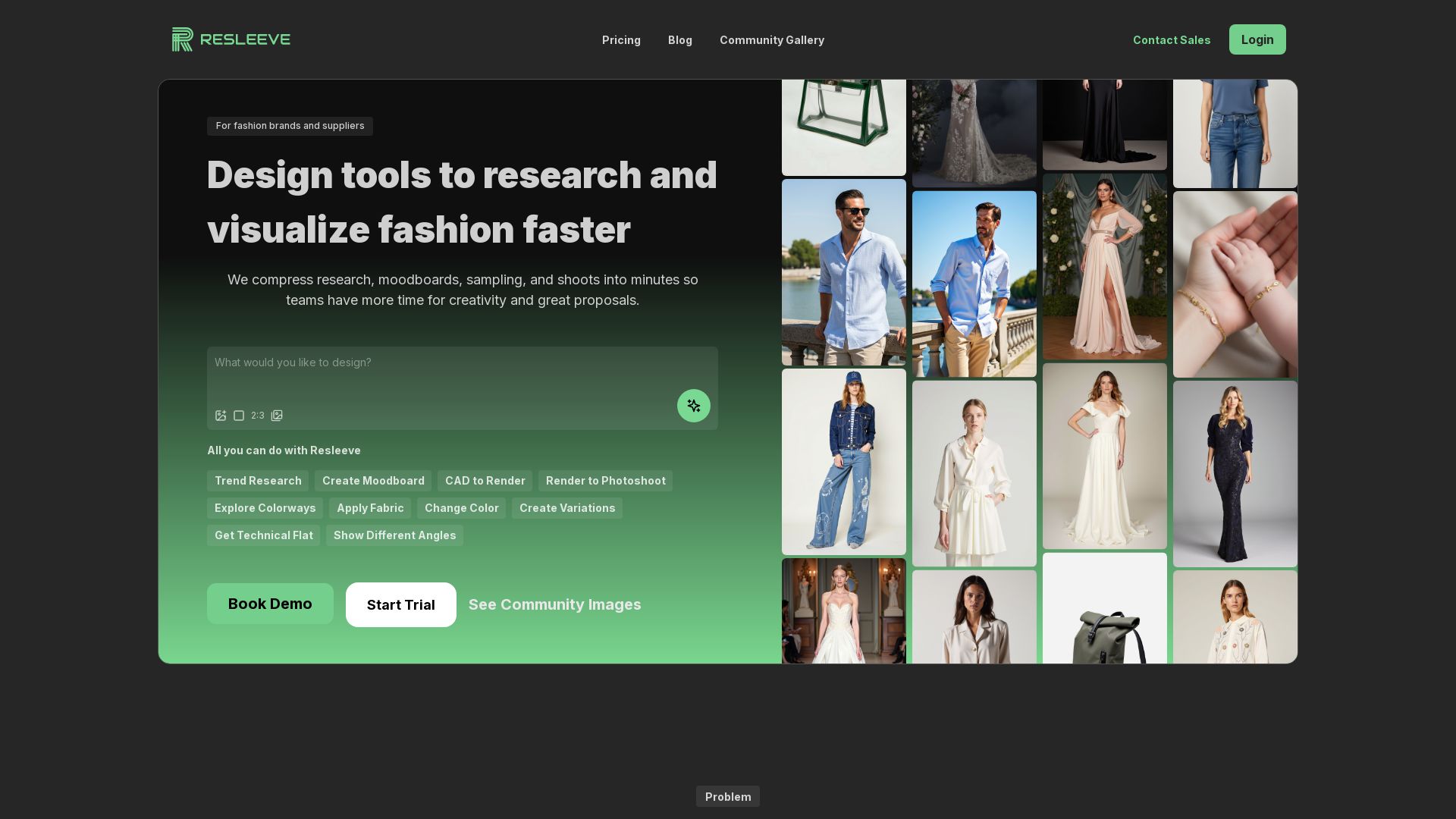Go to the Blog menu item

pyautogui.click(x=679, y=40)
